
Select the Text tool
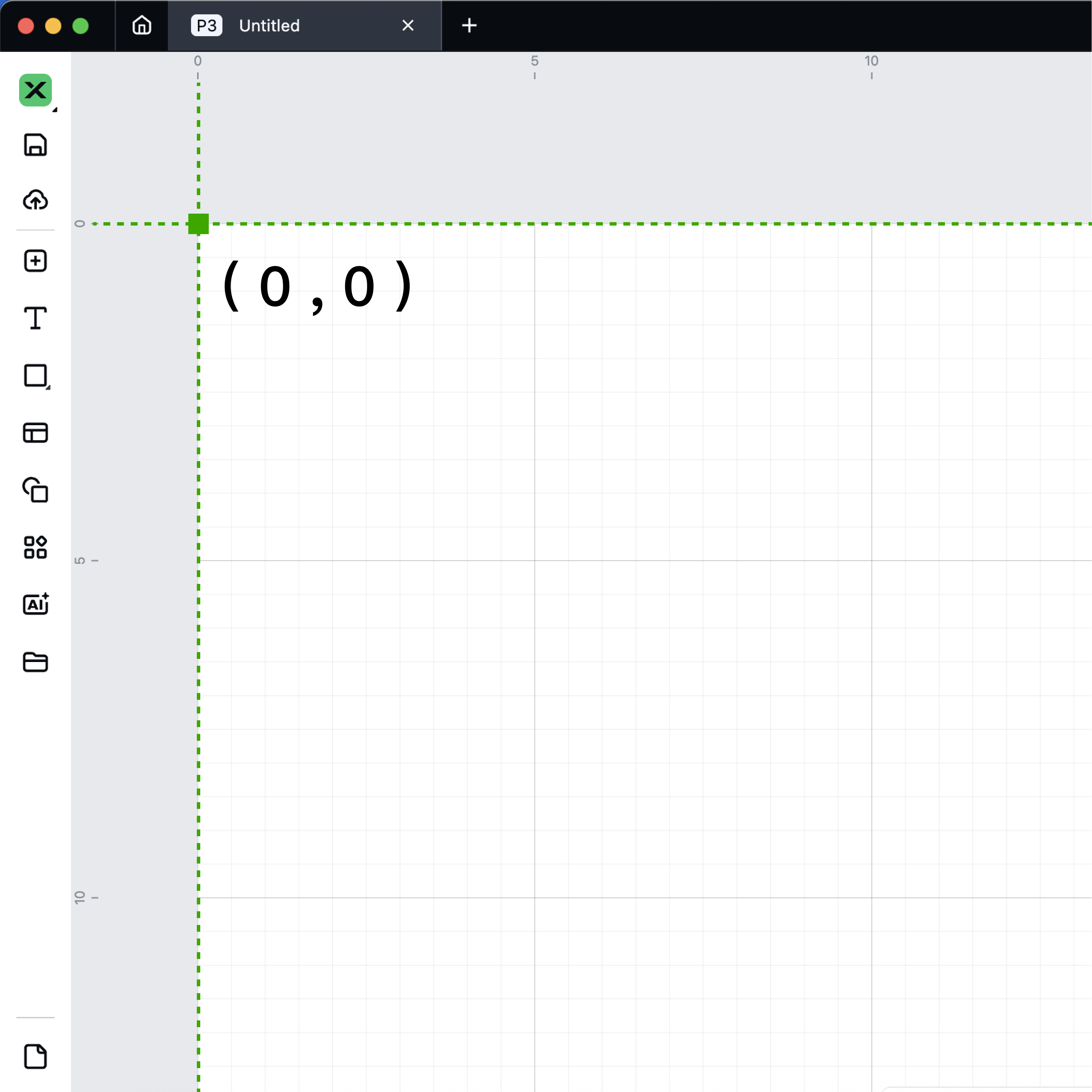coord(35,318)
